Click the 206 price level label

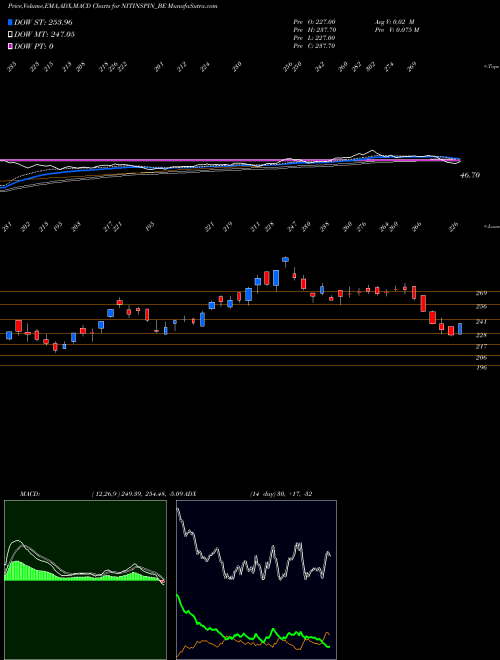click(481, 357)
